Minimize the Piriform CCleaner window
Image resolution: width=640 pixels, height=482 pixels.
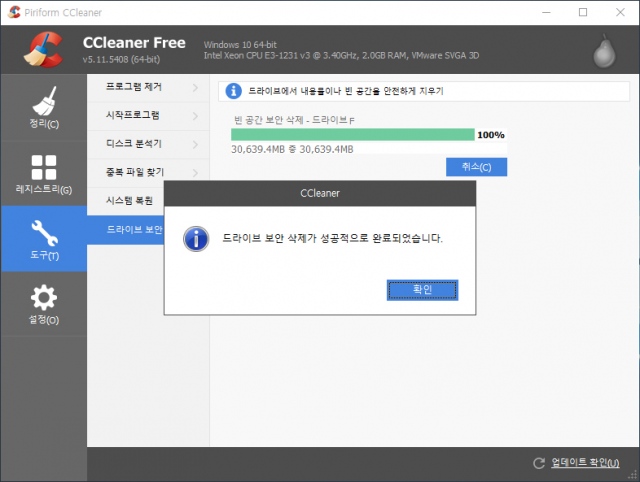546,12
